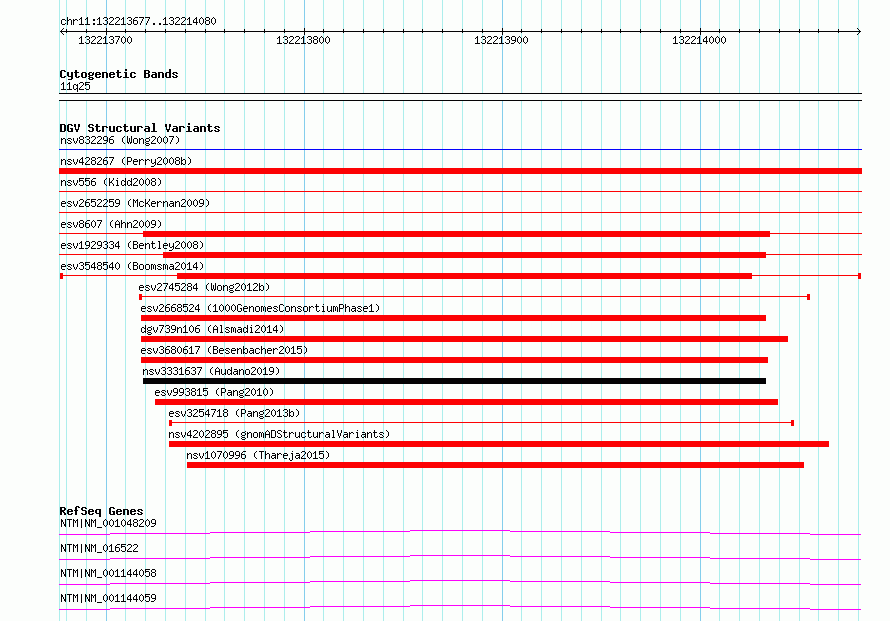Click the right arrow of the ruler
The image size is (890, 621).
click(x=859, y=31)
